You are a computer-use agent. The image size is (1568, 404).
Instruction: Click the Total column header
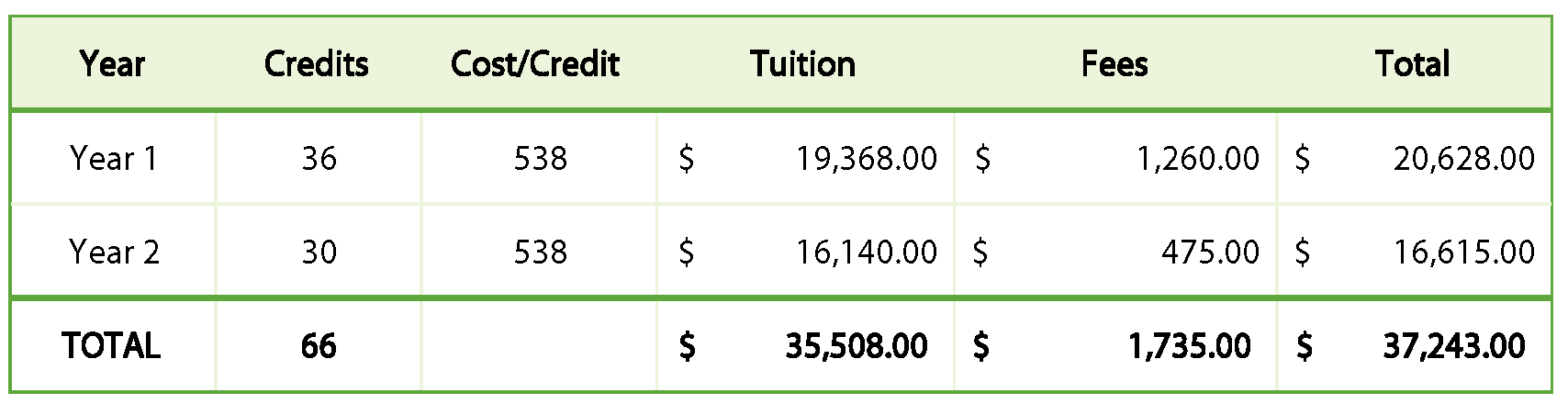tap(1413, 64)
